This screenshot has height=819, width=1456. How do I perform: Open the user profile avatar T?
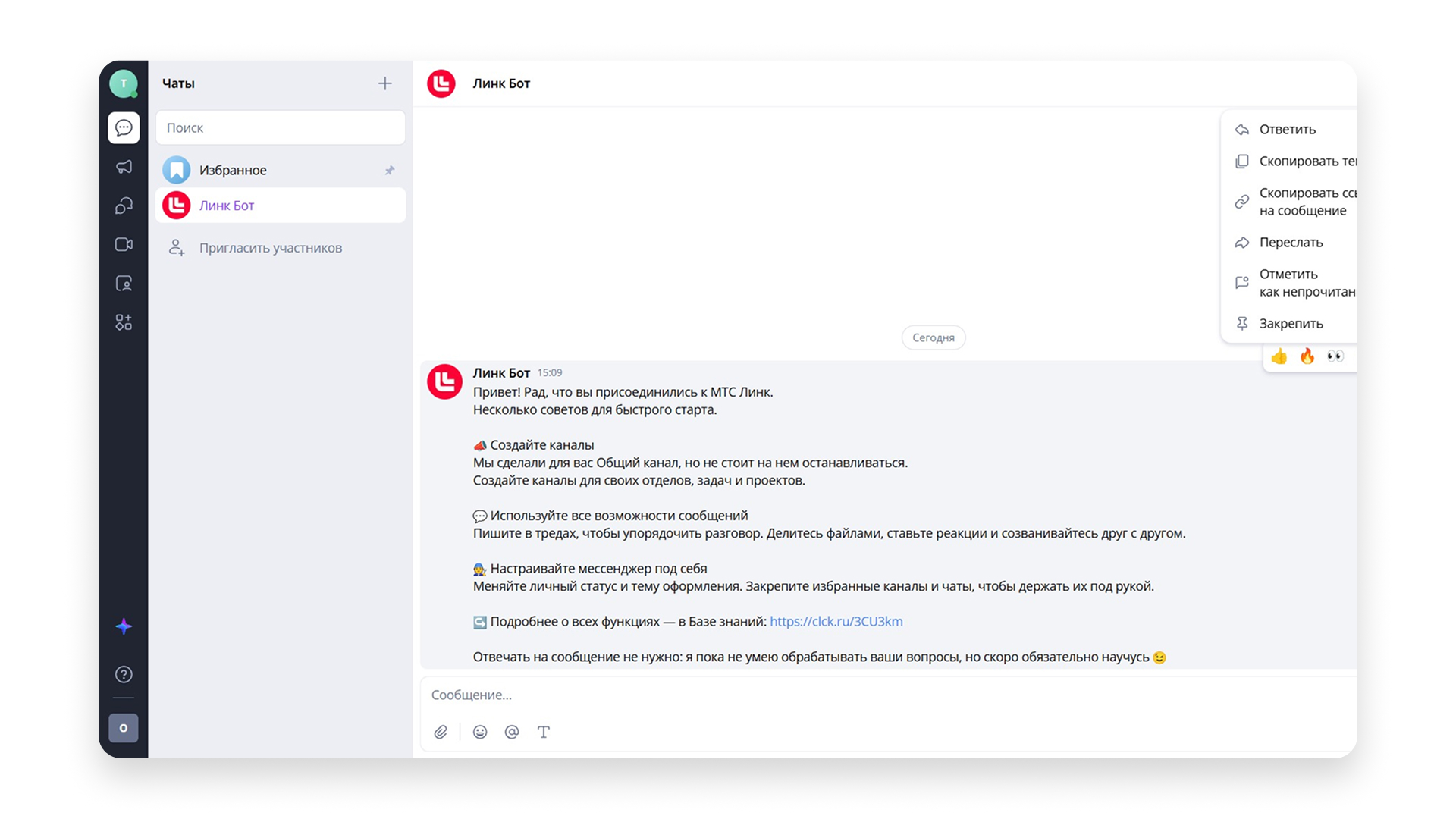(123, 83)
